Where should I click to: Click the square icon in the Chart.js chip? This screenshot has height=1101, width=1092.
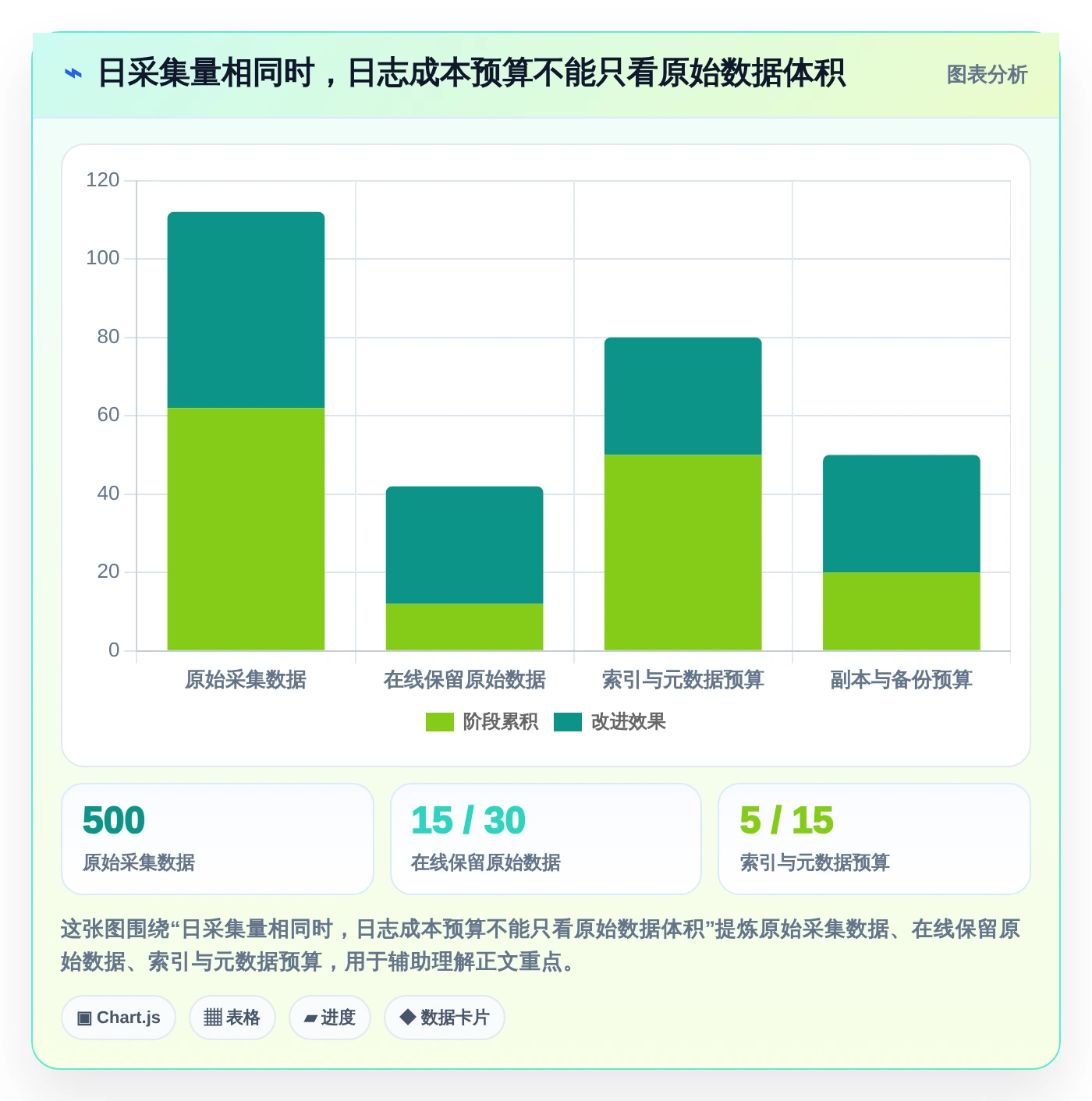(x=84, y=1018)
